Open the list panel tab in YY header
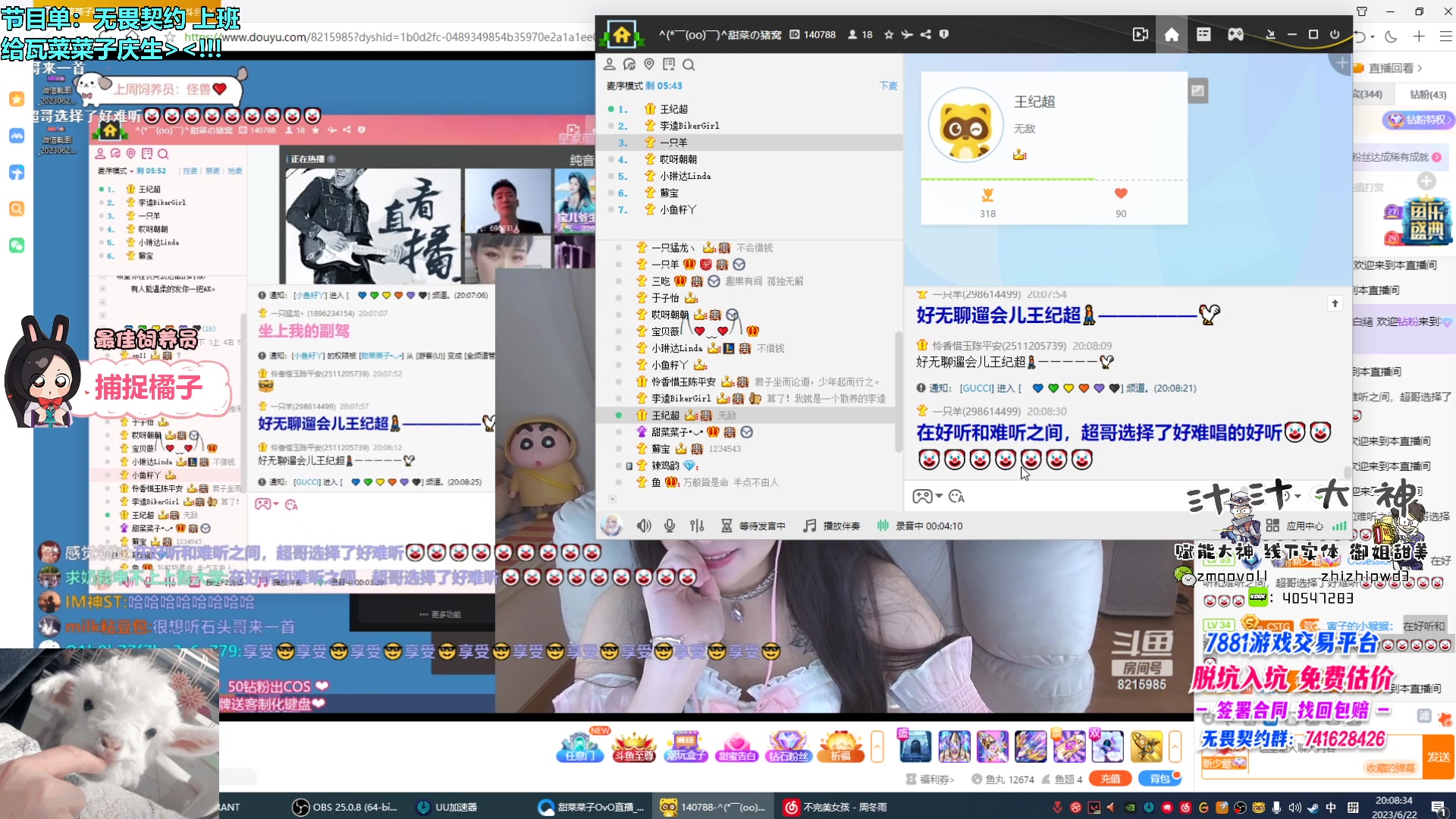The height and width of the screenshot is (819, 1456). (1203, 35)
